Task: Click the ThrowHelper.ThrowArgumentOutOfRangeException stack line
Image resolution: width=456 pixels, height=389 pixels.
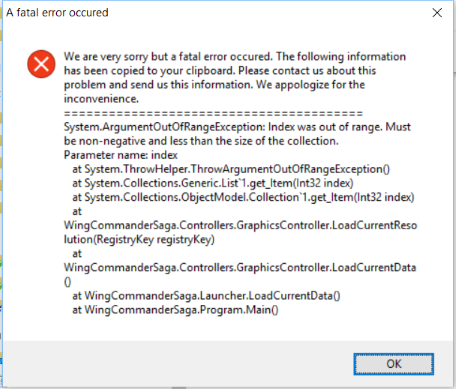Action: (231, 169)
